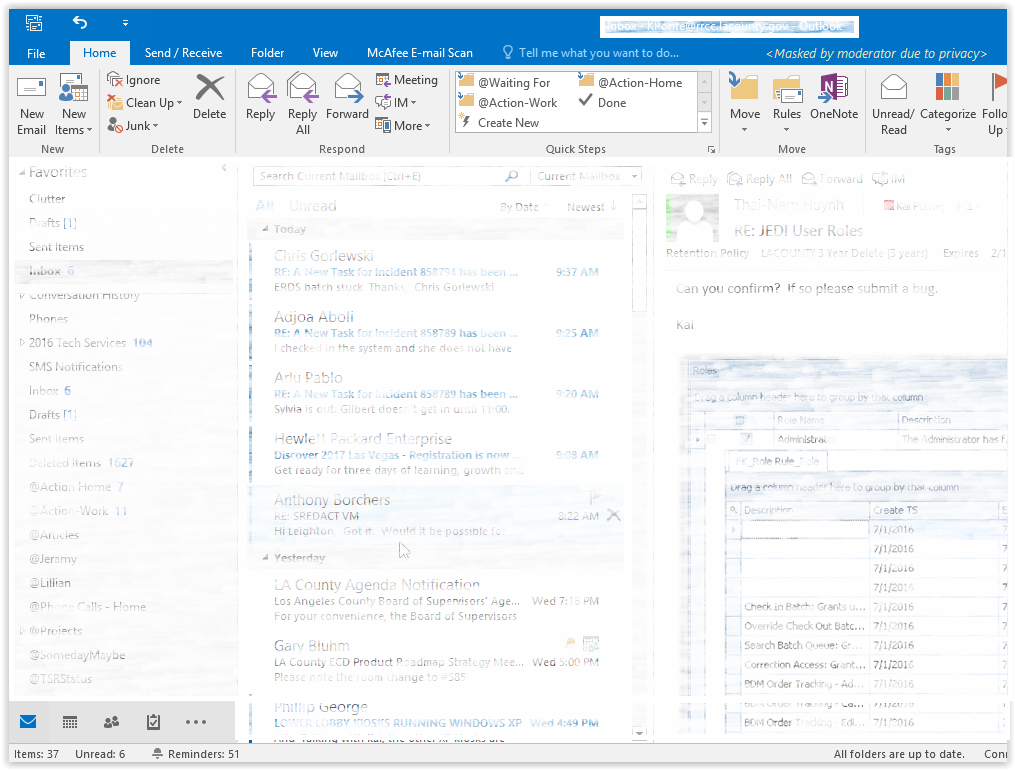
Task: Collapse the Today message group
Action: click(265, 229)
